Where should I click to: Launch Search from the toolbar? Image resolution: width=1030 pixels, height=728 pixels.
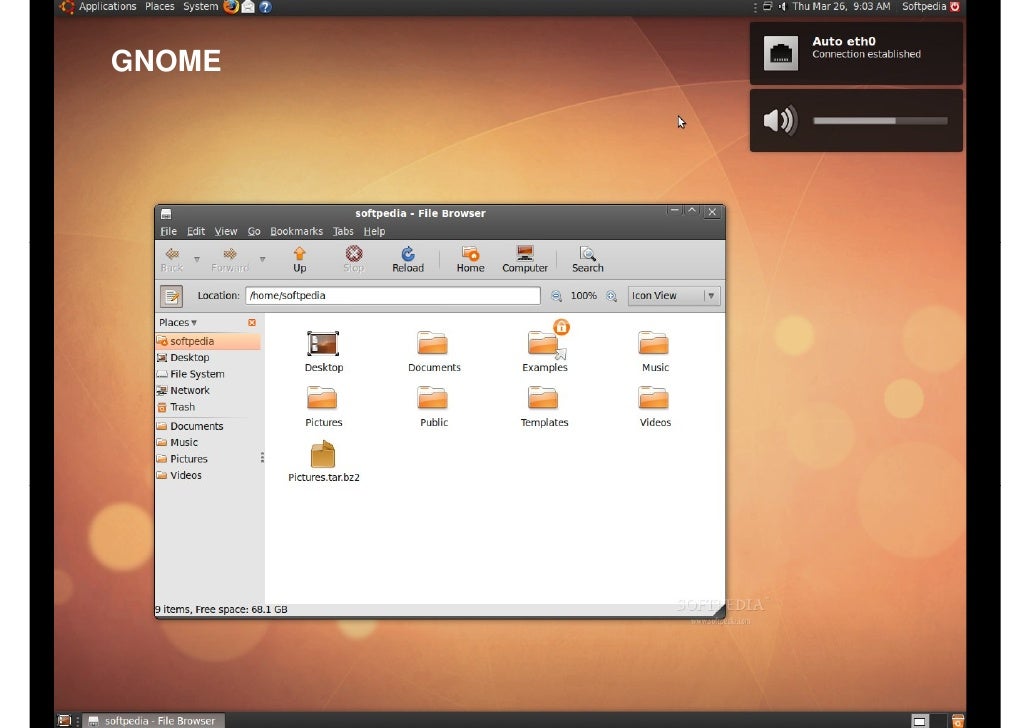587,260
